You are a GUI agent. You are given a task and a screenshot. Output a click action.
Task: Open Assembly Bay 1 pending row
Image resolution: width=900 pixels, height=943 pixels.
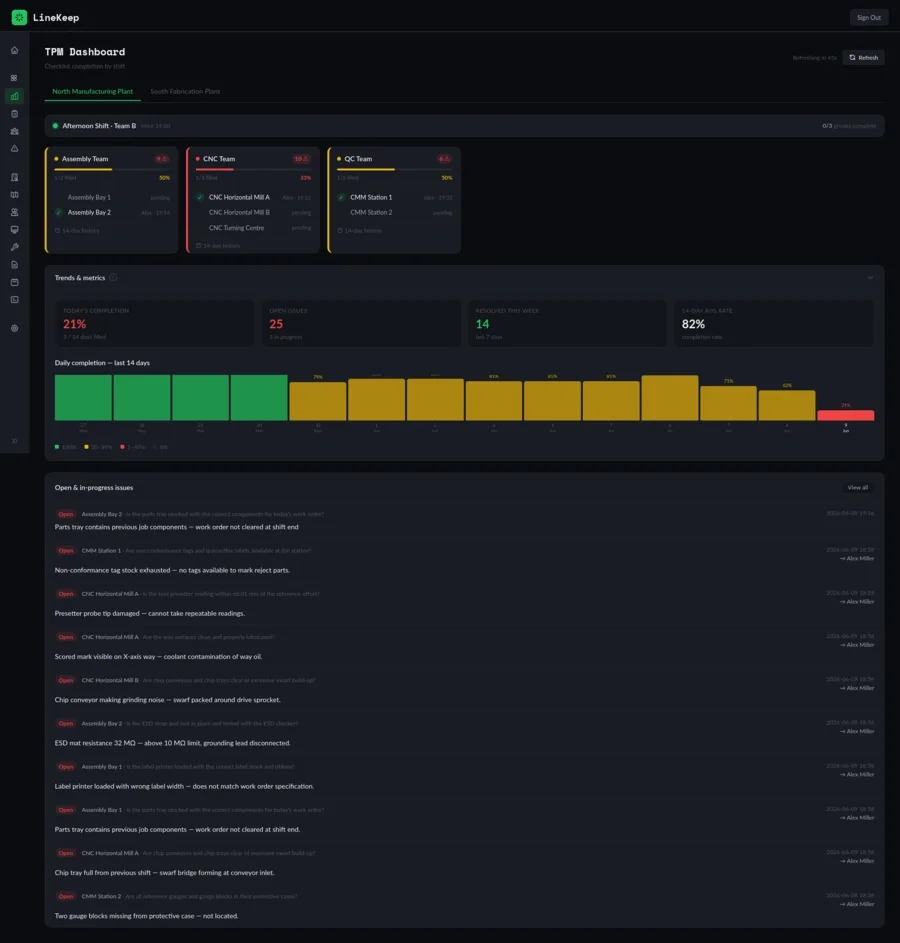pos(112,197)
